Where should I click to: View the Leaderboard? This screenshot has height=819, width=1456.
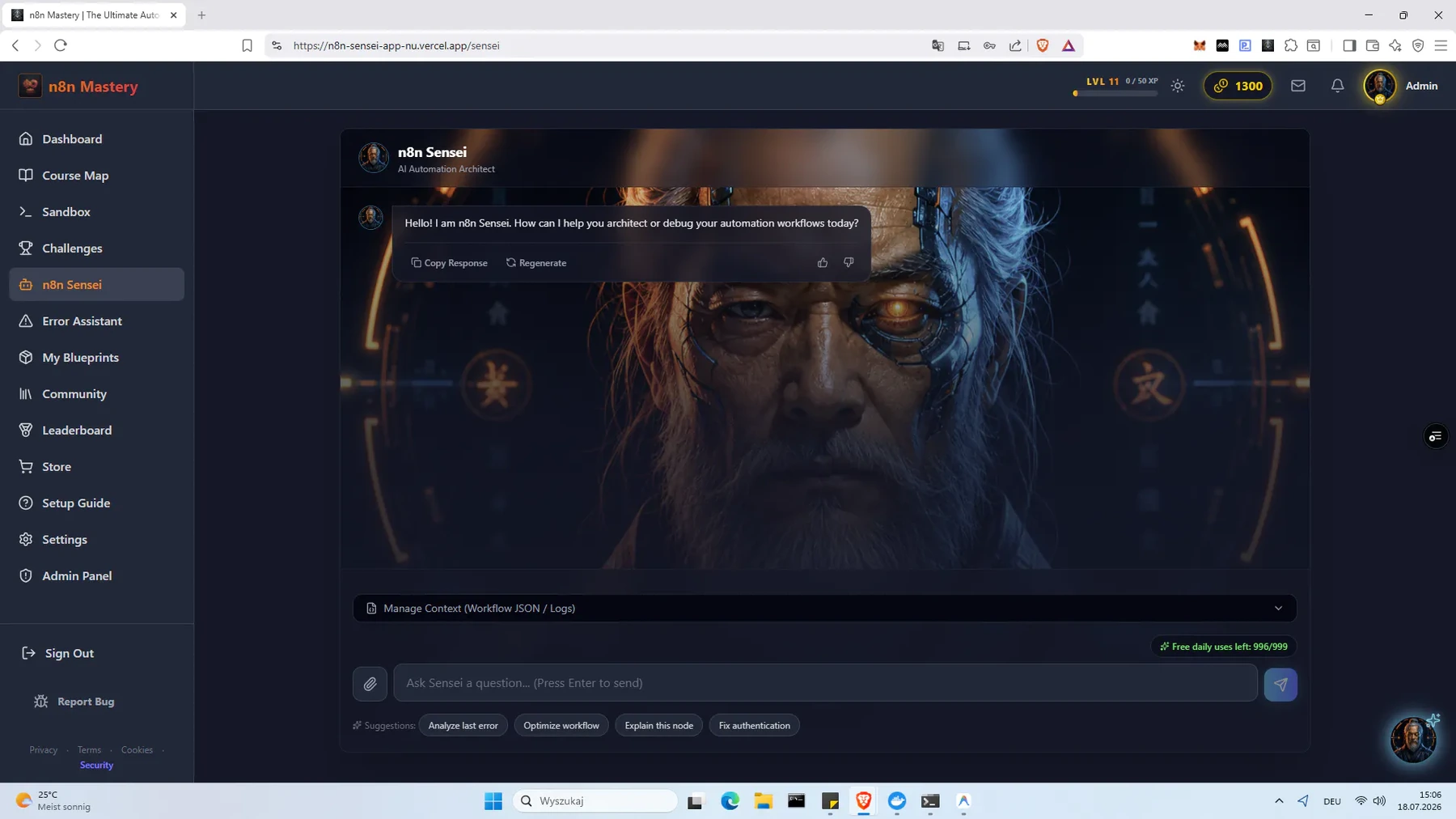(x=97, y=431)
